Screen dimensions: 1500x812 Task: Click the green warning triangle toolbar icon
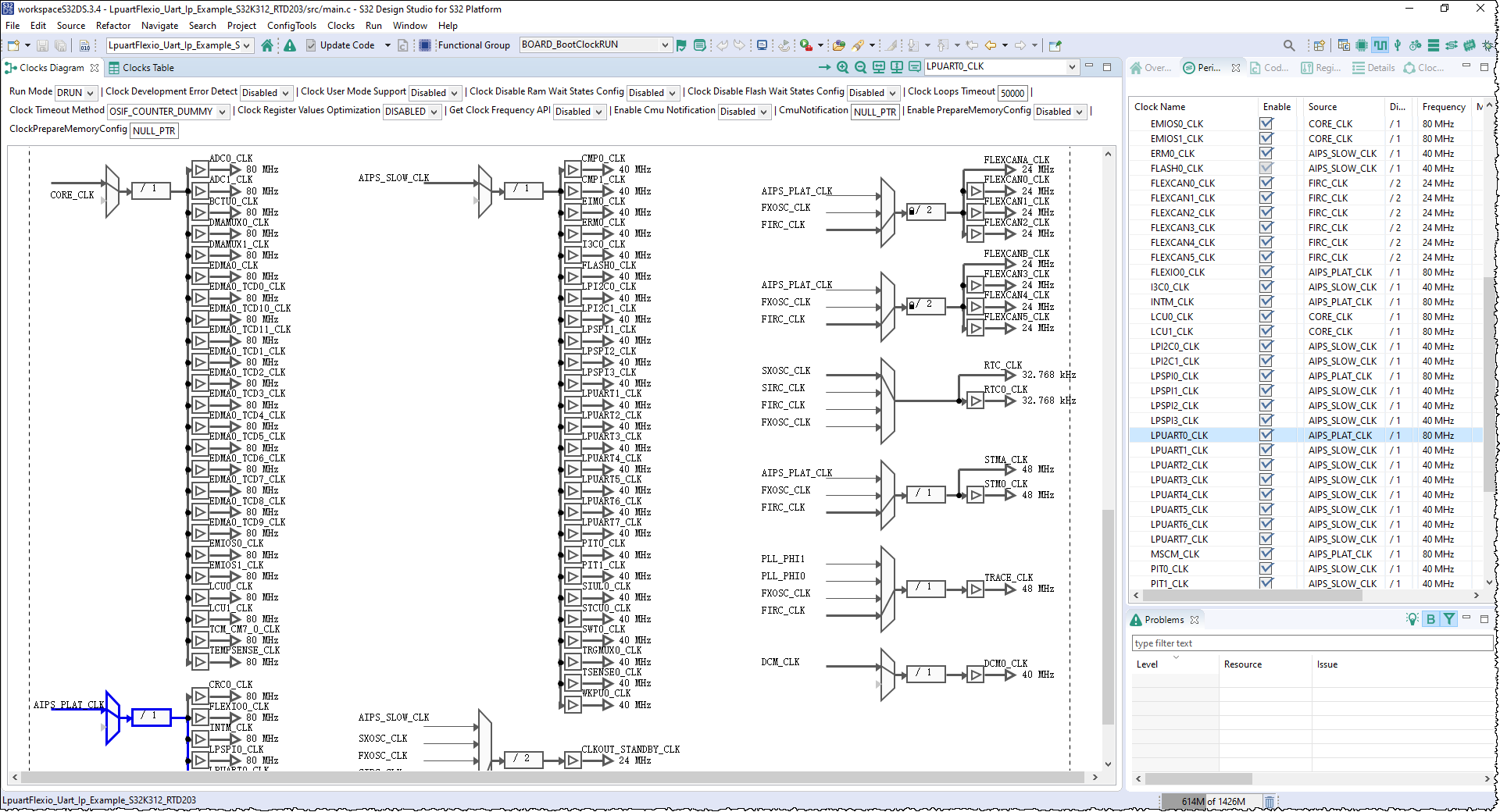click(x=290, y=45)
